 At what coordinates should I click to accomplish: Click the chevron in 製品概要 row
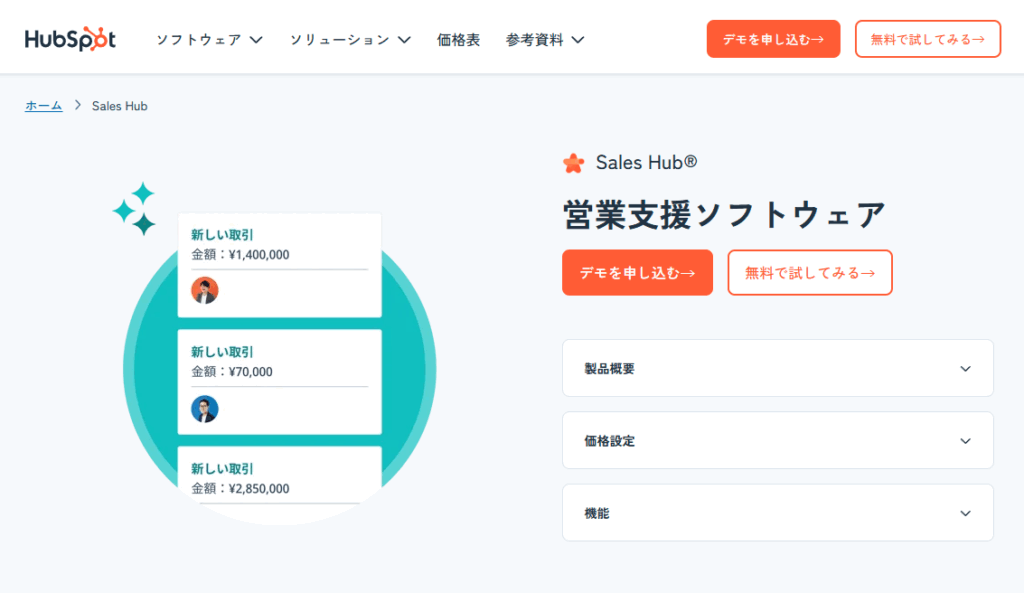[x=965, y=369]
